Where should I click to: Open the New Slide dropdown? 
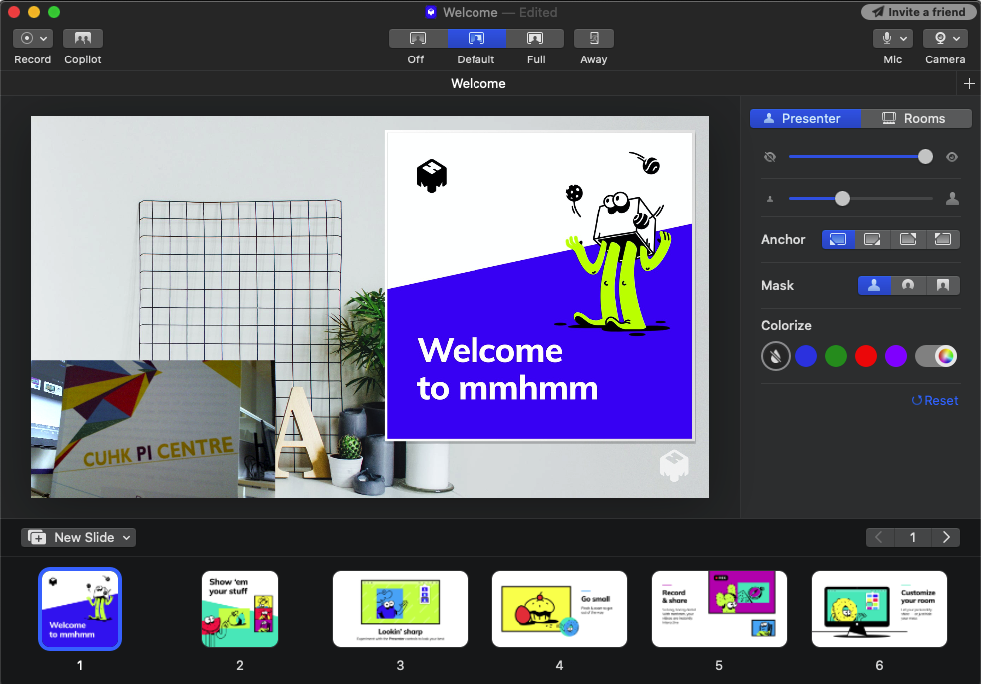(x=79, y=538)
